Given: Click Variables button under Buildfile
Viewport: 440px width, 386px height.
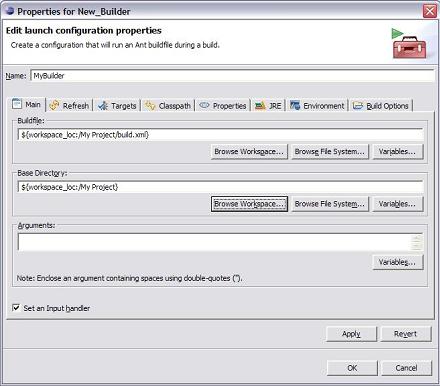Looking at the screenshot, I should click(x=398, y=152).
